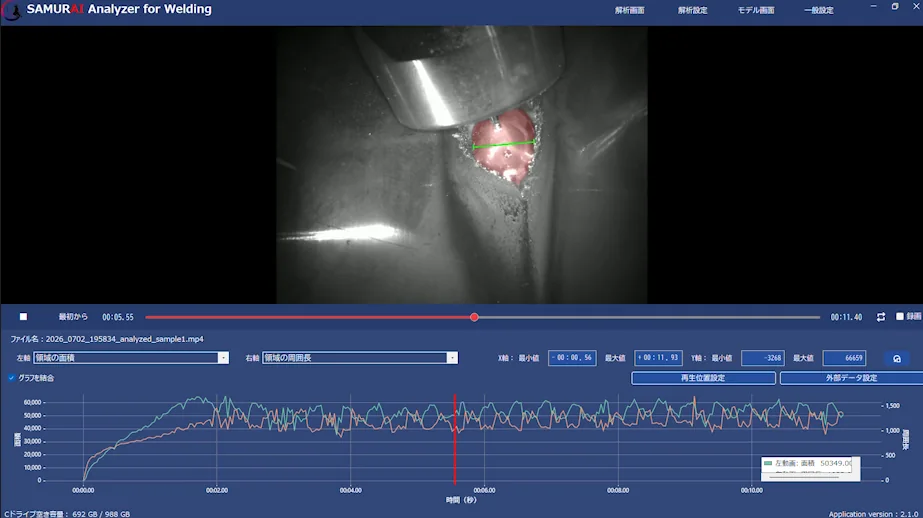Click the X-axis maximum value field
Screen dimensions: 923x518
[x=658, y=358]
